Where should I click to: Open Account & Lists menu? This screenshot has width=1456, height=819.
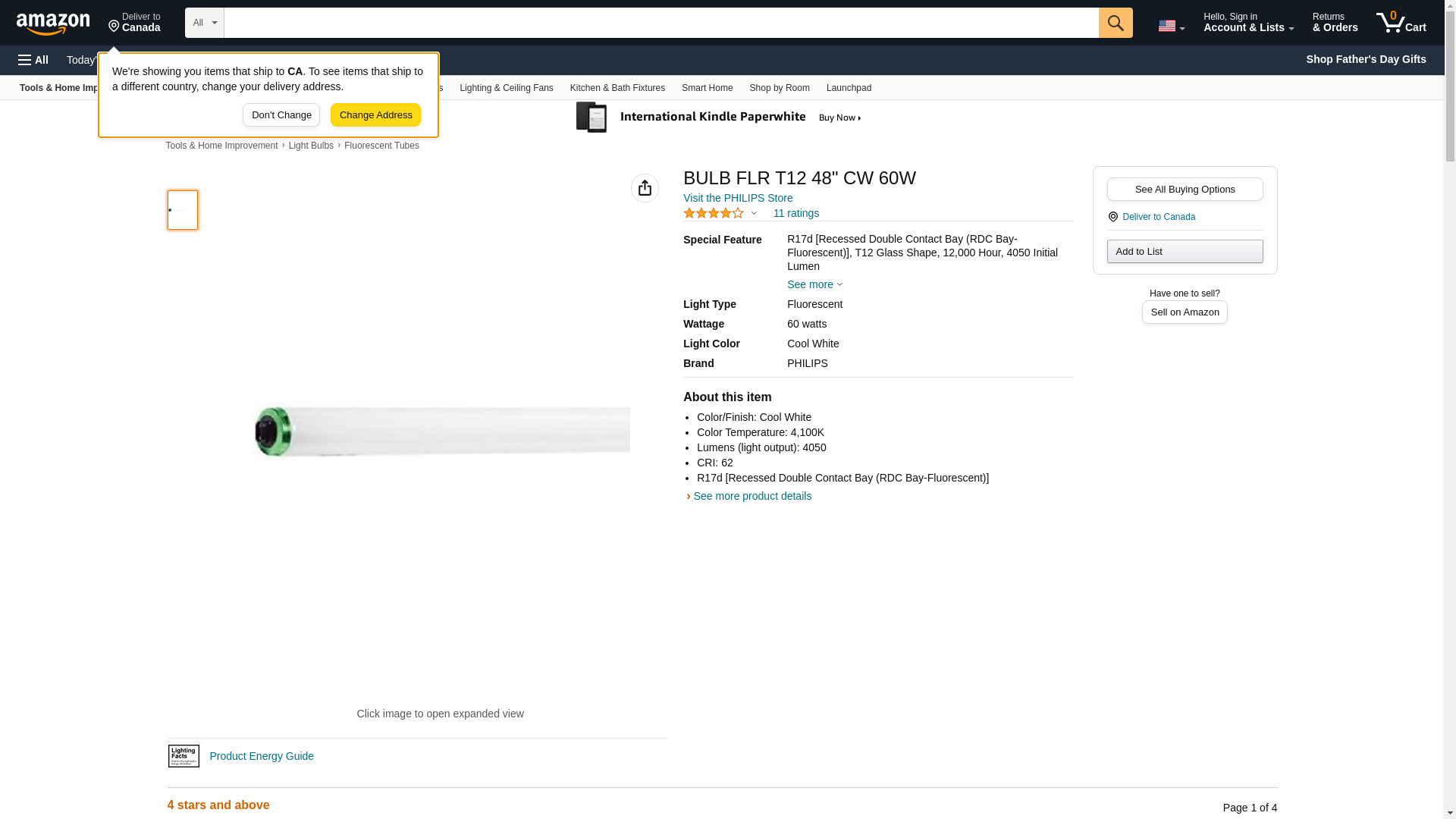1247,23
